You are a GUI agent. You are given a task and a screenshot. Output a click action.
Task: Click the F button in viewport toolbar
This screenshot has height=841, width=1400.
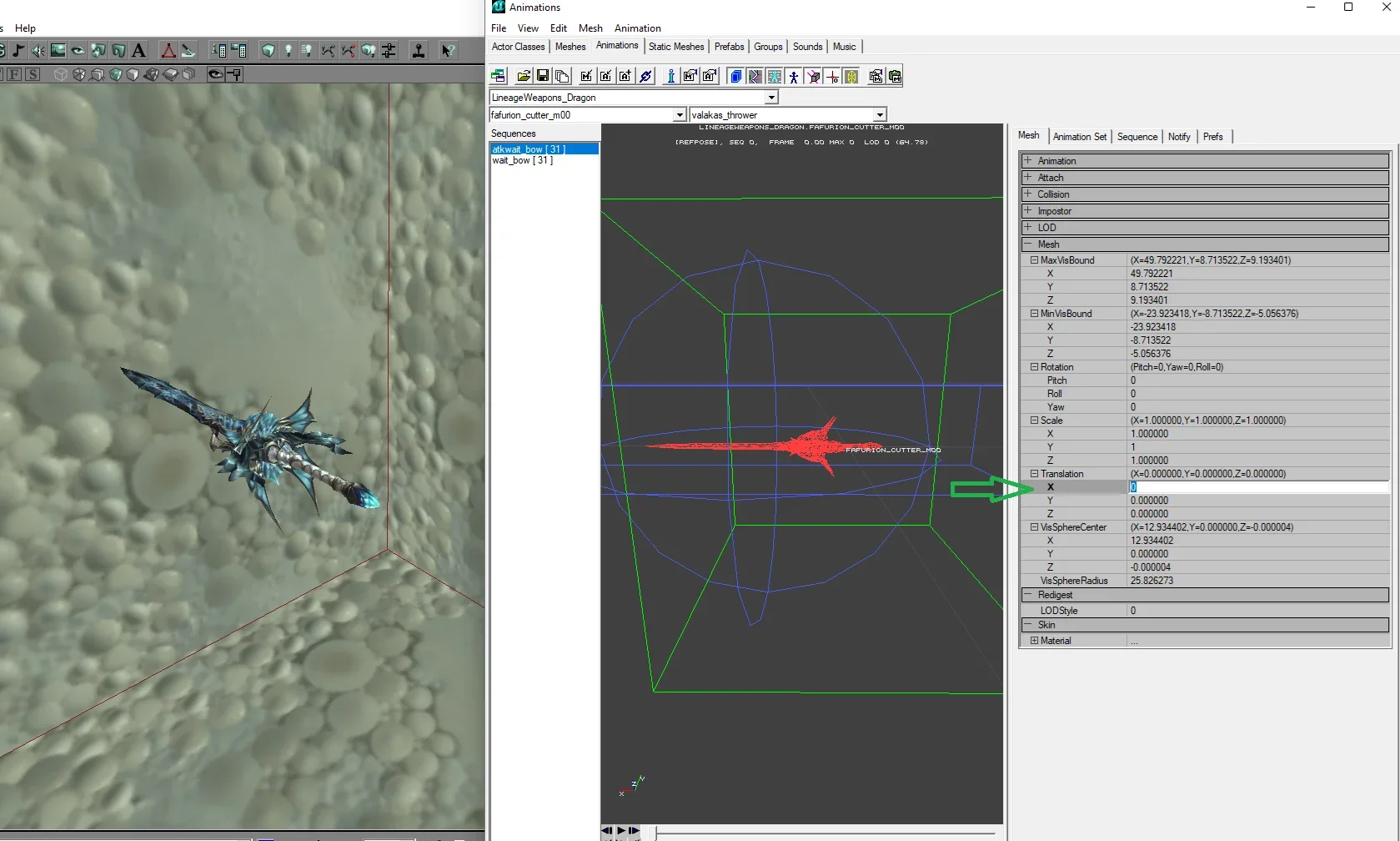point(14,74)
